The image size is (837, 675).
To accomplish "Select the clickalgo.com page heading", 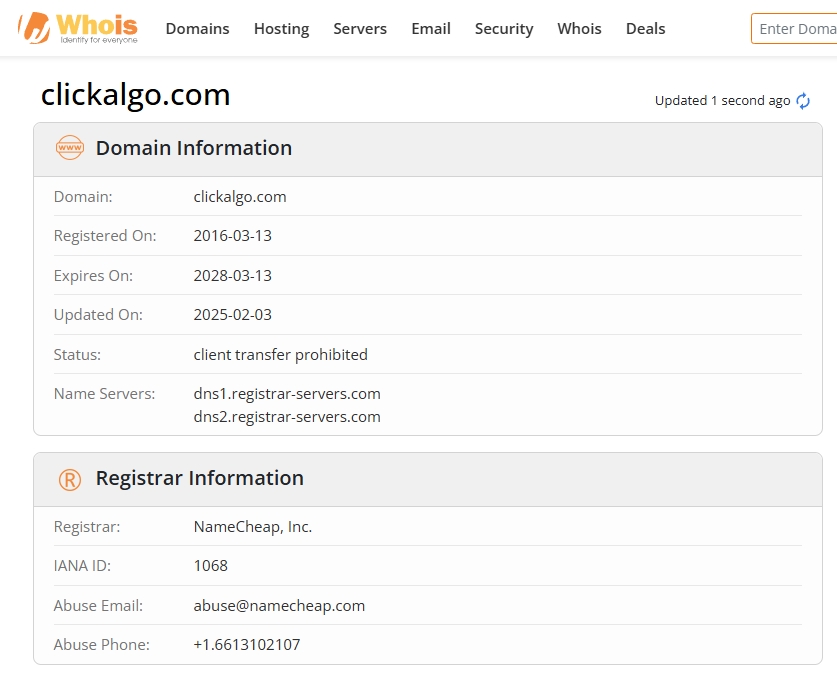I will click(136, 94).
